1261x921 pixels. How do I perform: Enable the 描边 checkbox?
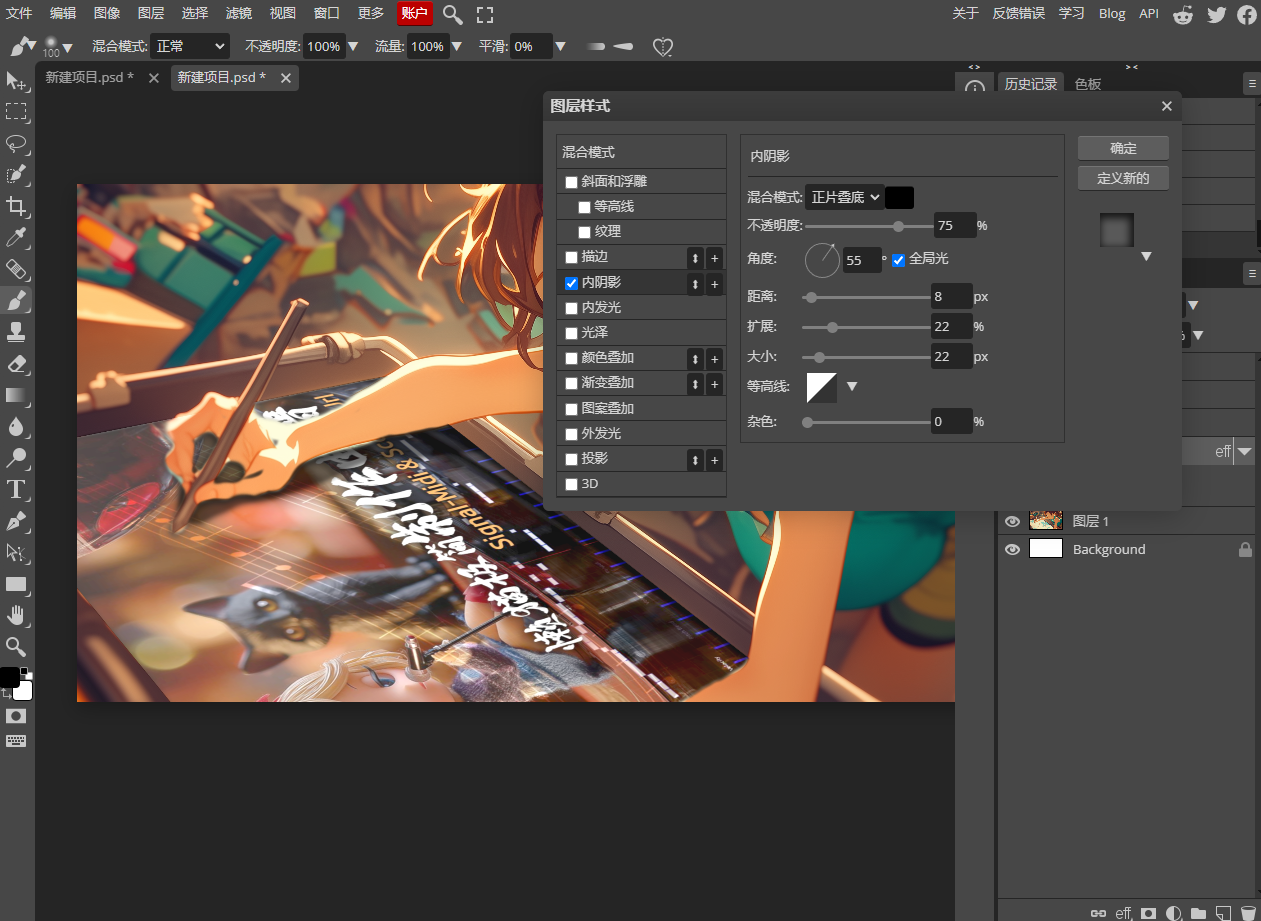point(571,257)
